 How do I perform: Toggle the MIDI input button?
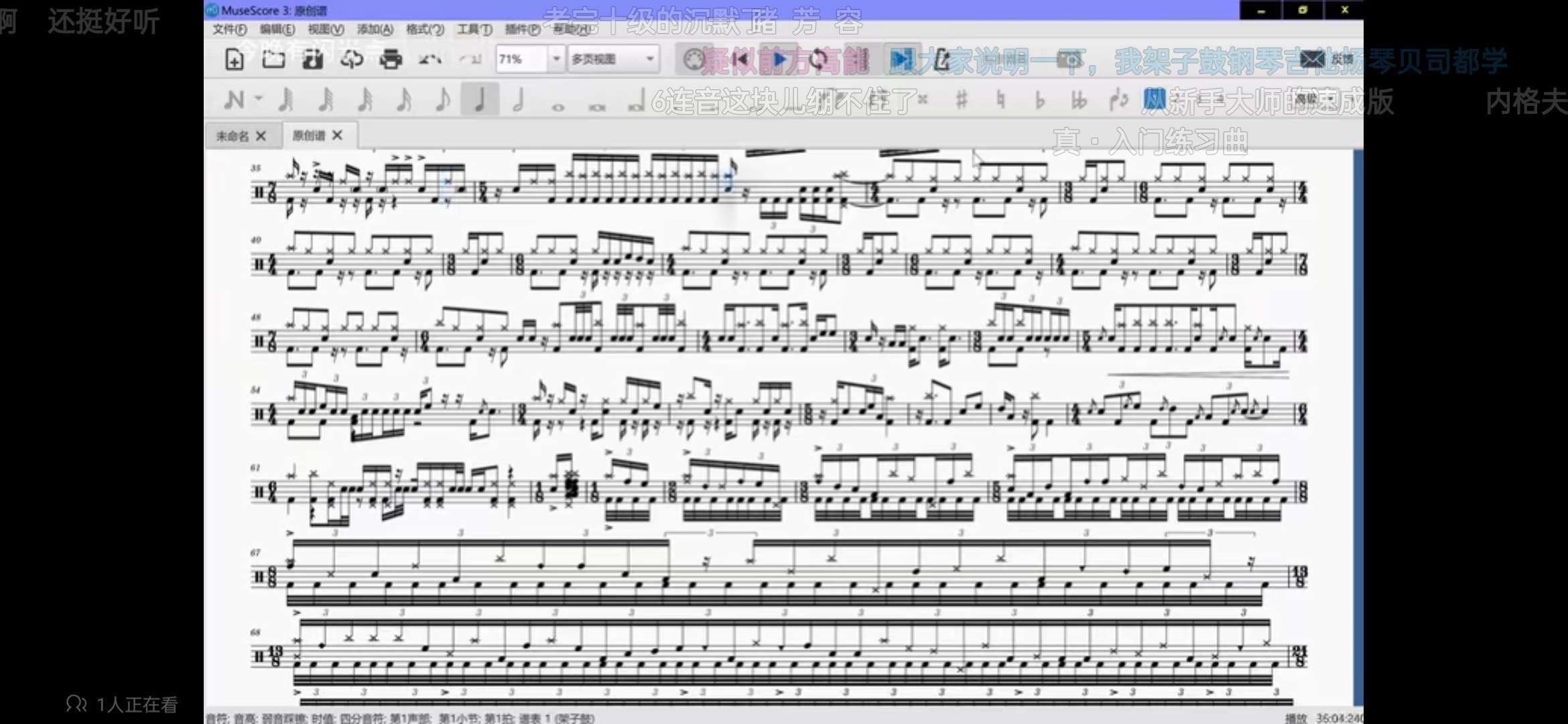(x=694, y=60)
